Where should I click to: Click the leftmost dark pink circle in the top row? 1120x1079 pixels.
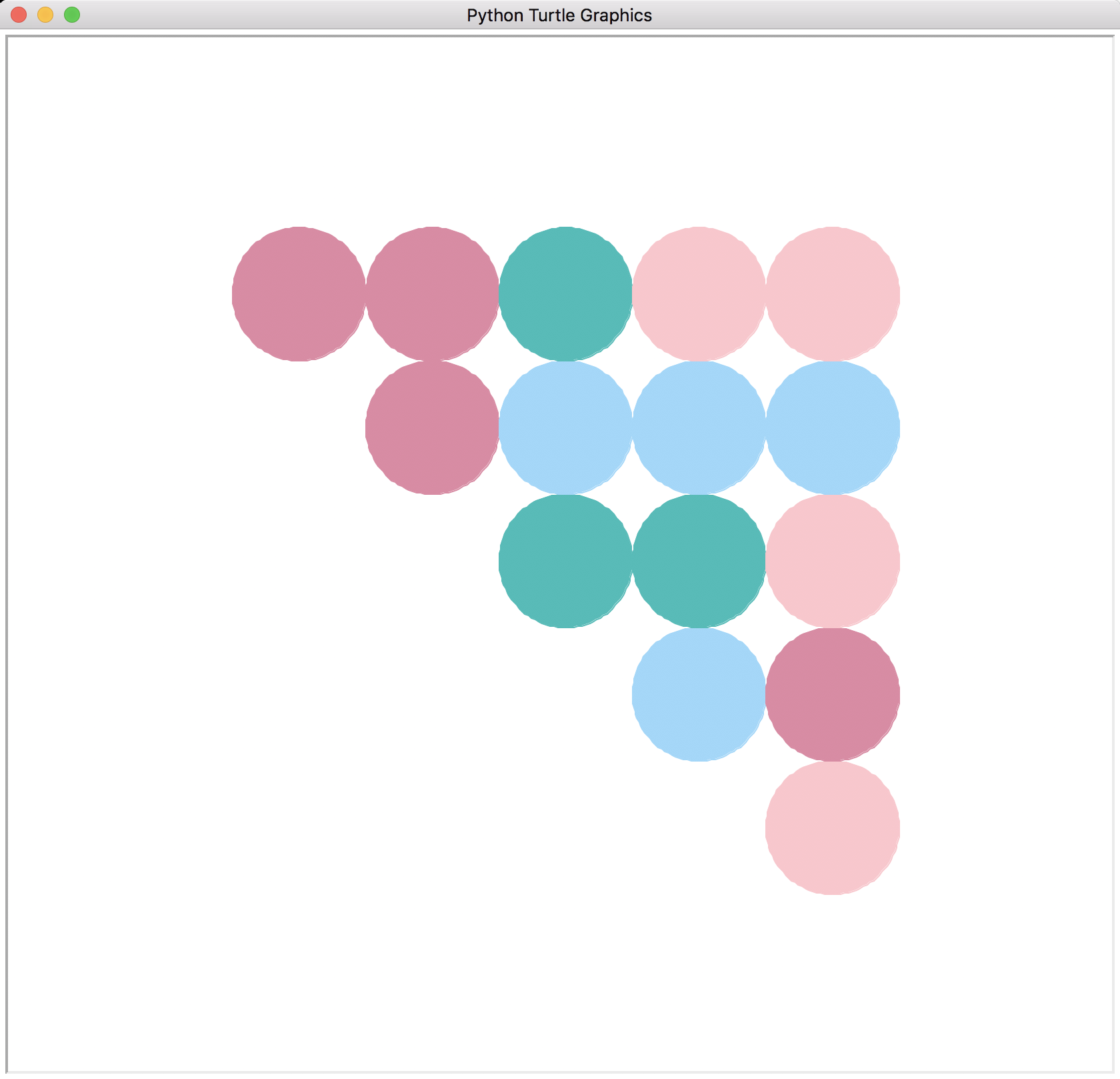(299, 294)
